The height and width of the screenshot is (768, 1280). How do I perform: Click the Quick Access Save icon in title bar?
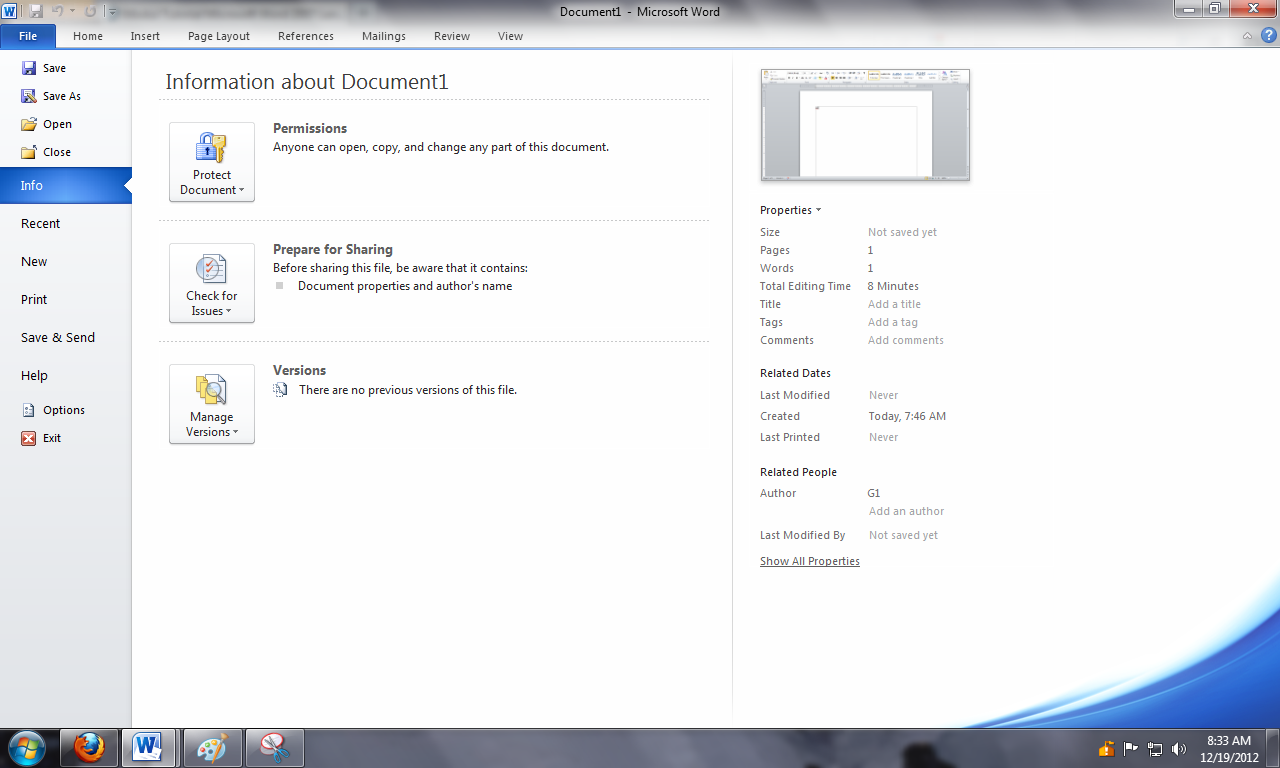coord(37,11)
